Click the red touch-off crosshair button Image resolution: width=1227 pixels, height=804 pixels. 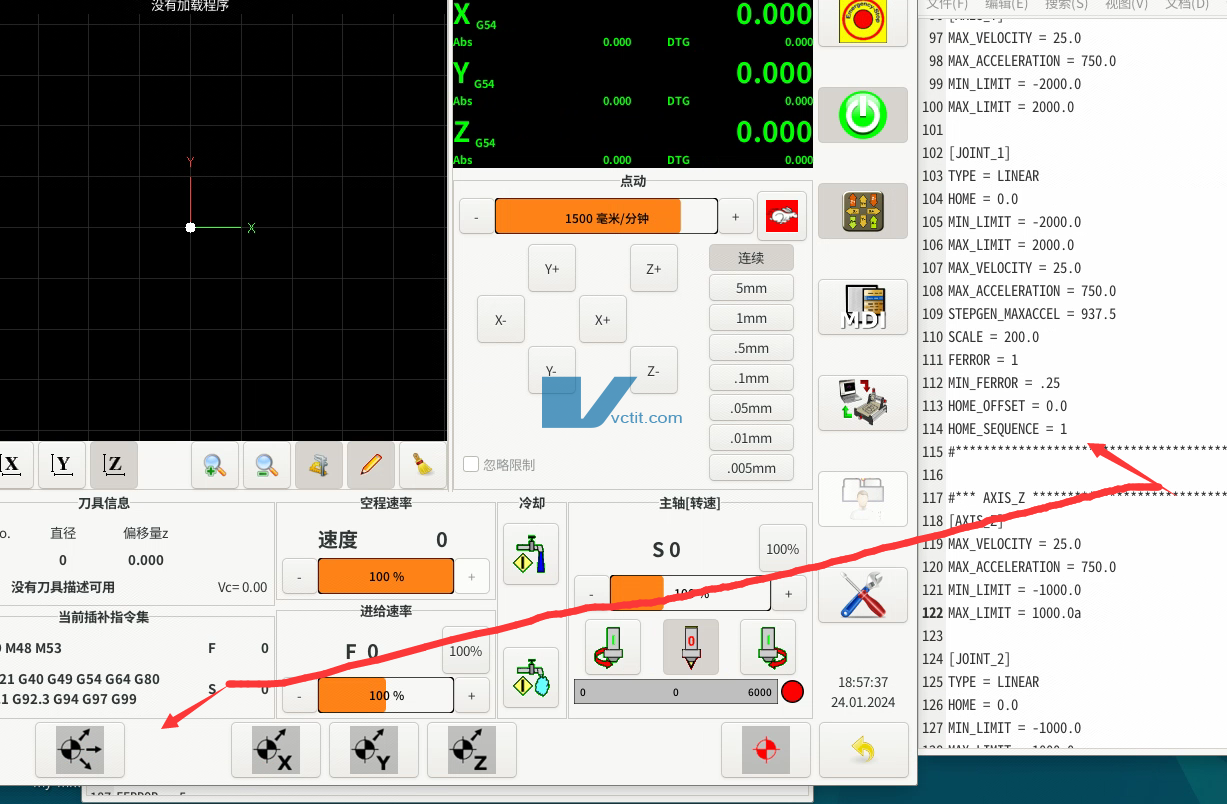point(766,750)
